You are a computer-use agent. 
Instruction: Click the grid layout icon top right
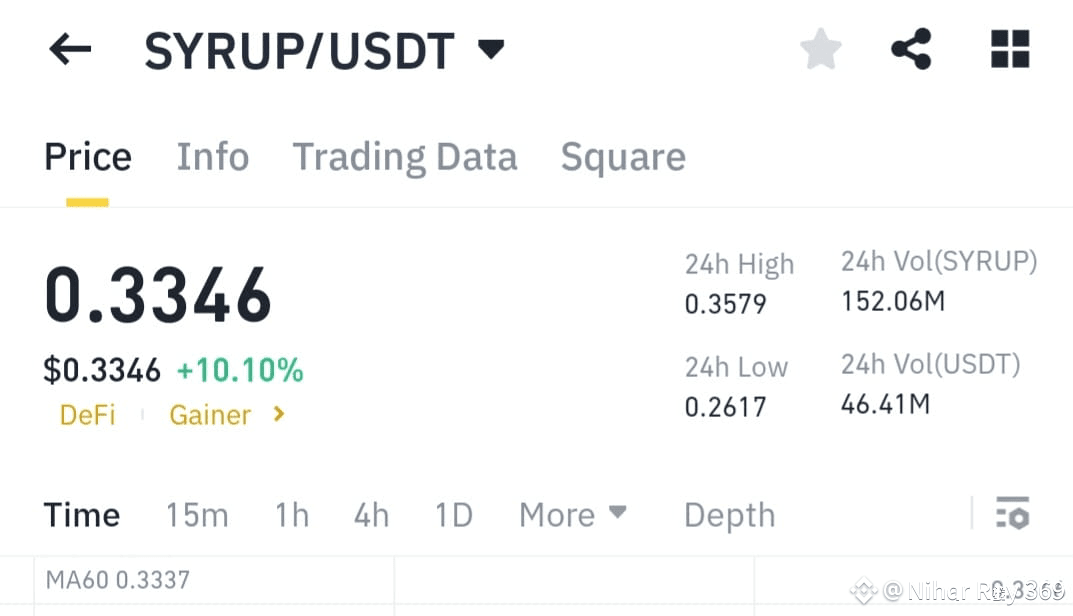click(1010, 47)
